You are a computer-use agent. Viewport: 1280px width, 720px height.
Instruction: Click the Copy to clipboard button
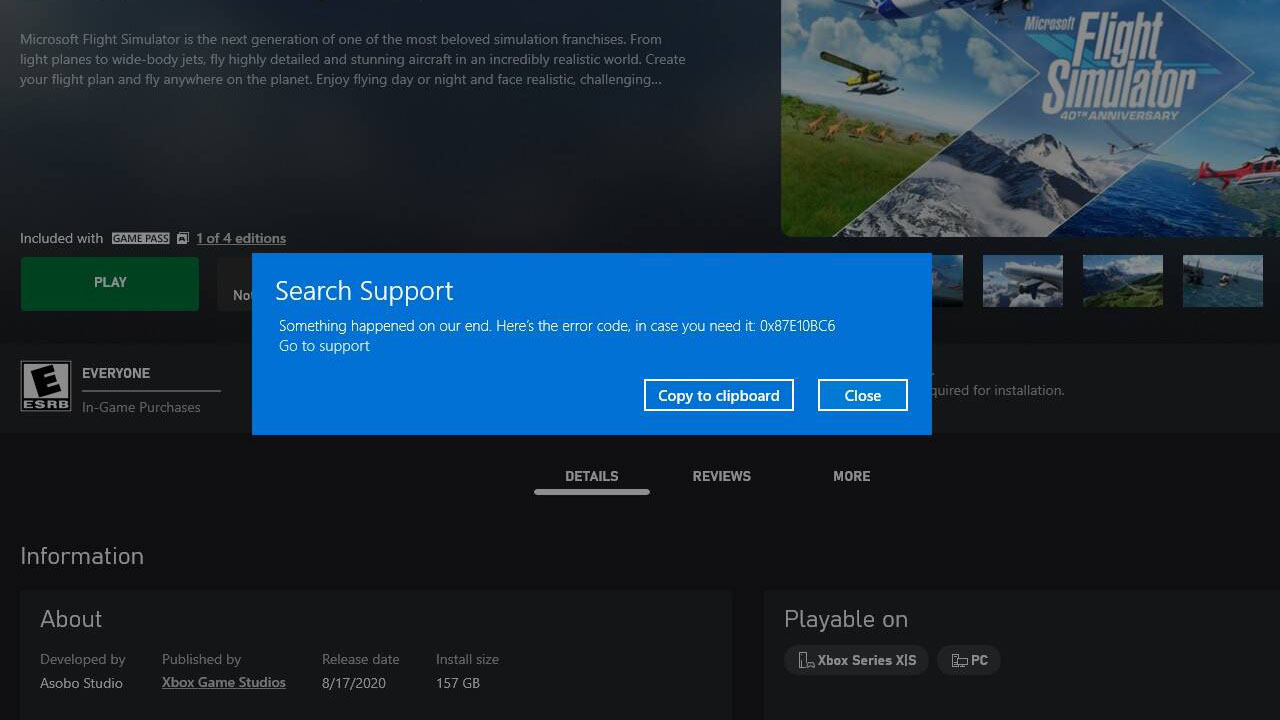coord(719,395)
